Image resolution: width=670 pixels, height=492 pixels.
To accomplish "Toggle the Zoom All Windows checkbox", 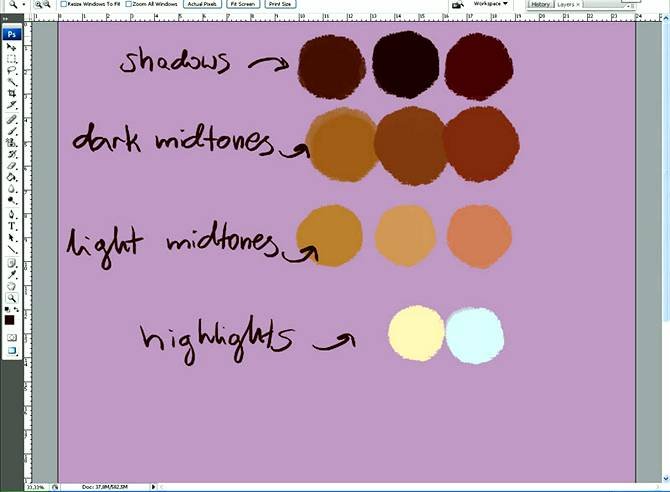I will (129, 4).
